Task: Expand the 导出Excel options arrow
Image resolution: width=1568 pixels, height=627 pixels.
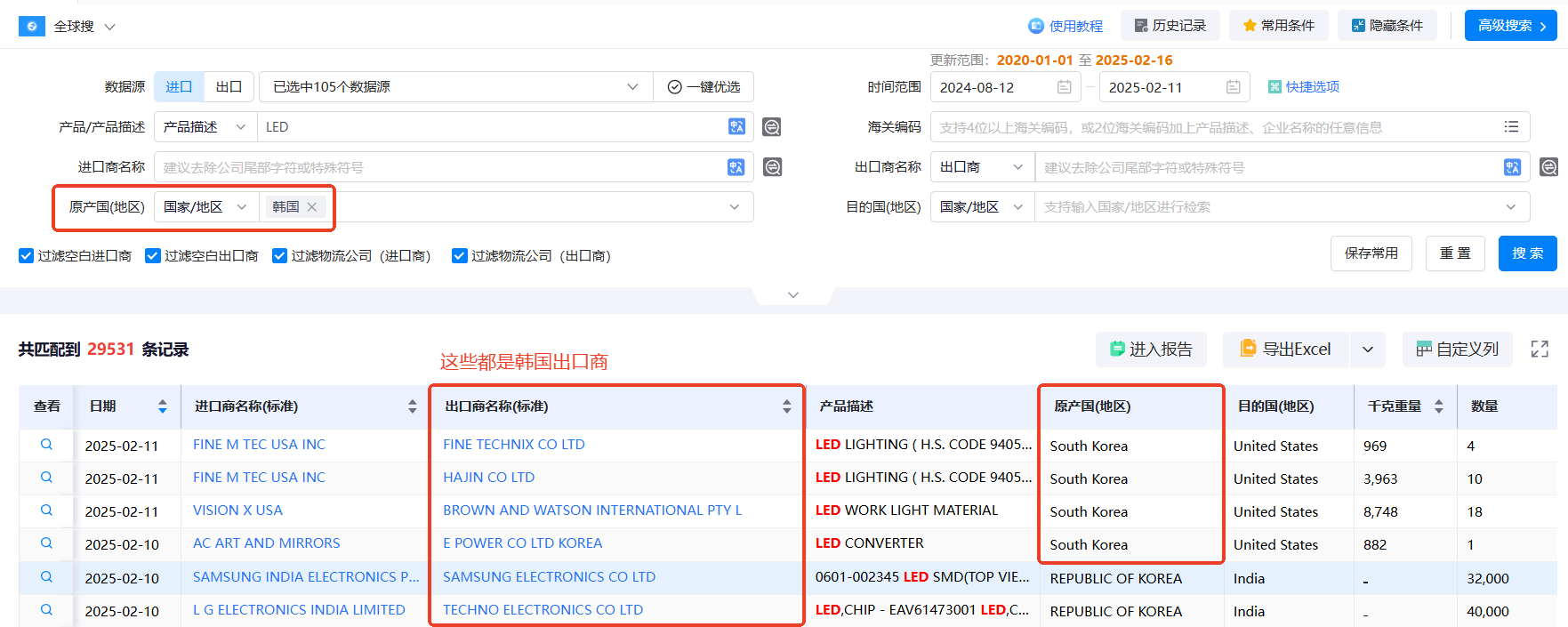Action: 1368,350
